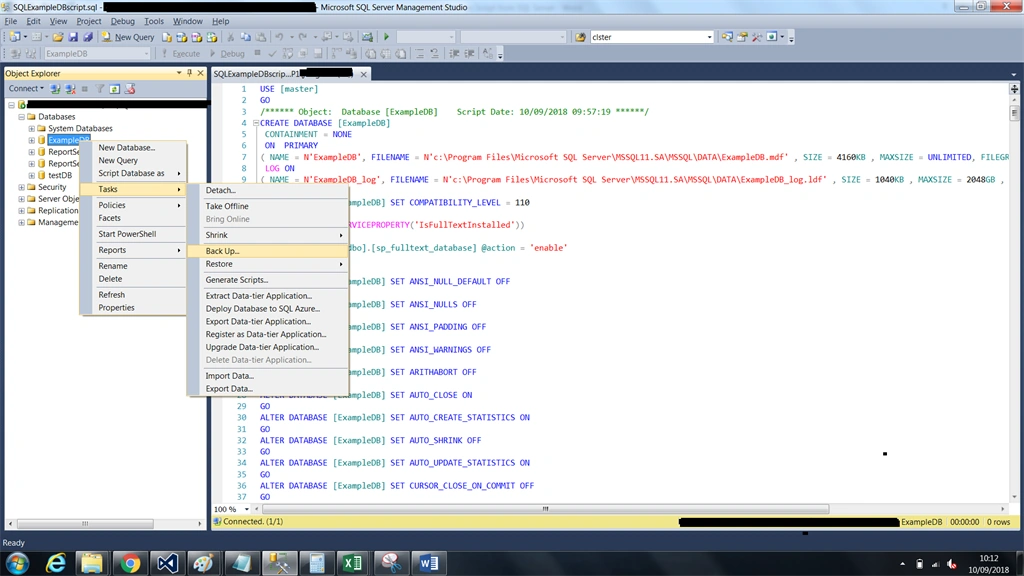Click the green Start arrow icon
Image resolution: width=1024 pixels, height=576 pixels.
pyautogui.click(x=386, y=37)
